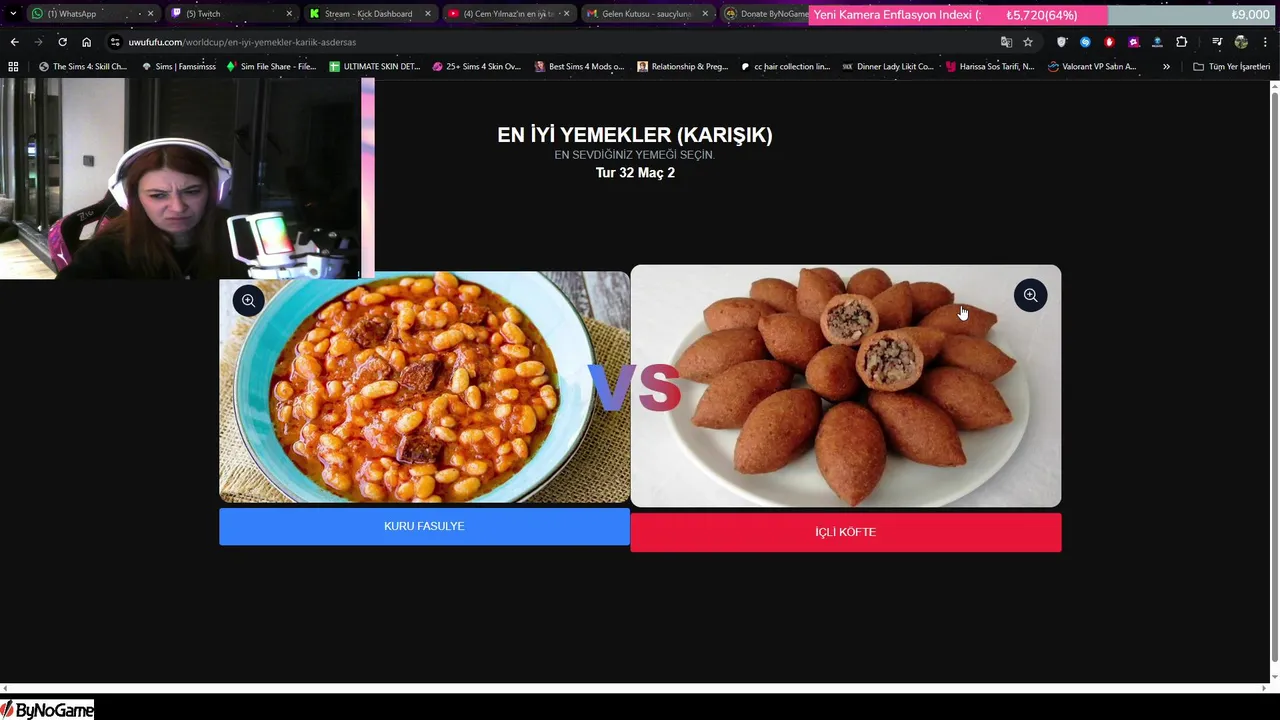Open cc hair collection bookmark
This screenshot has height=720, width=1280.
[785, 67]
